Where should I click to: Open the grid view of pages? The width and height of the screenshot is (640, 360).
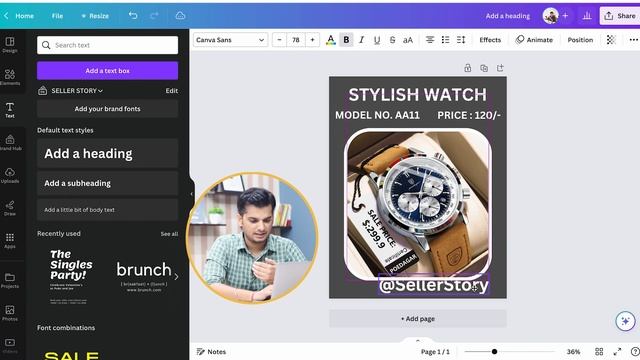(599, 351)
